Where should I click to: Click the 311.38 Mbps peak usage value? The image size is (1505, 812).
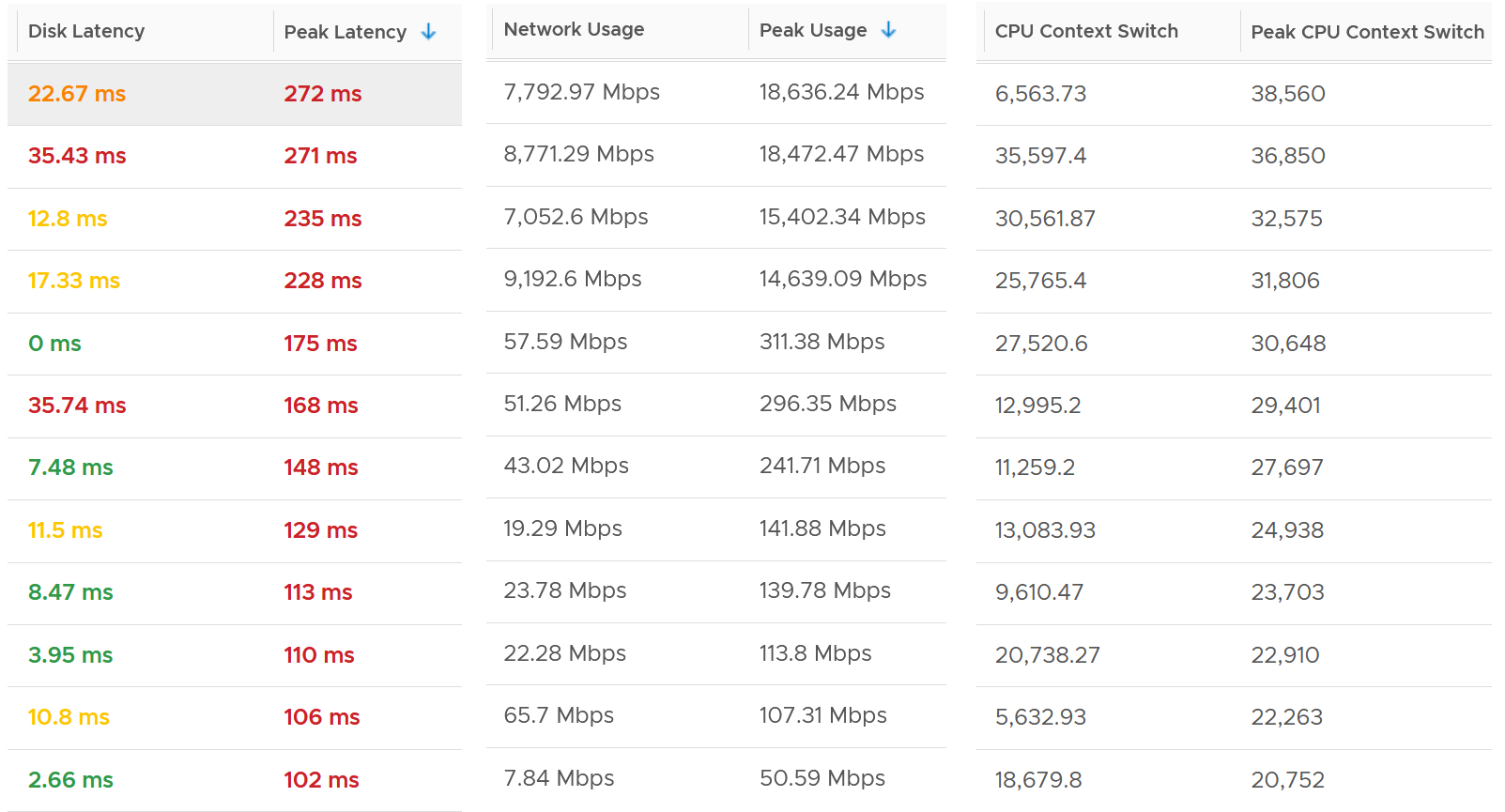coord(822,342)
